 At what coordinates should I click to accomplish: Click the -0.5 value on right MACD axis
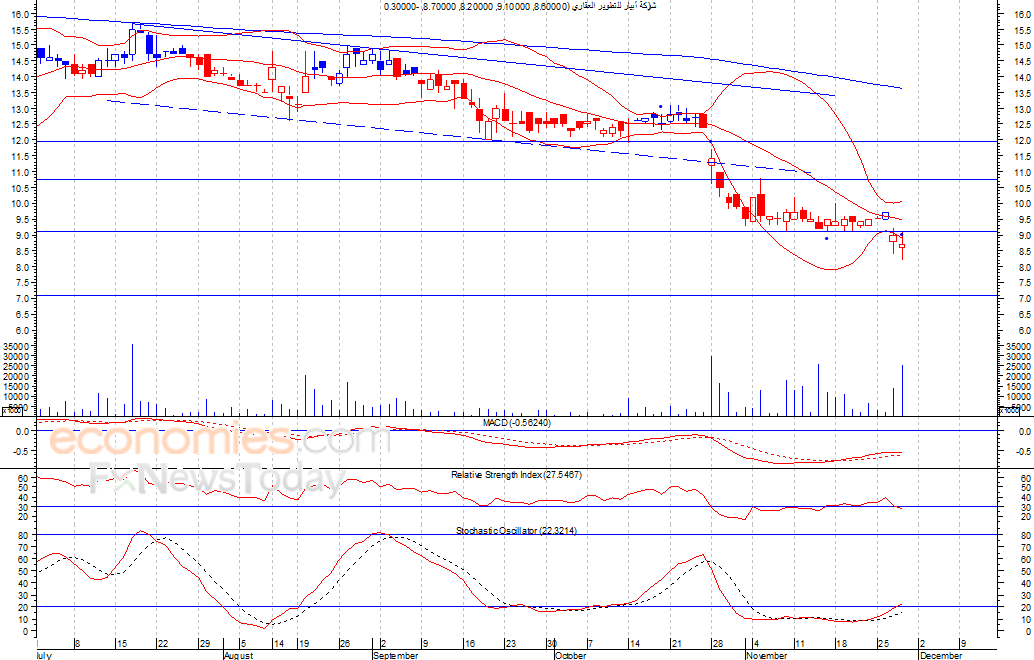pos(1024,452)
